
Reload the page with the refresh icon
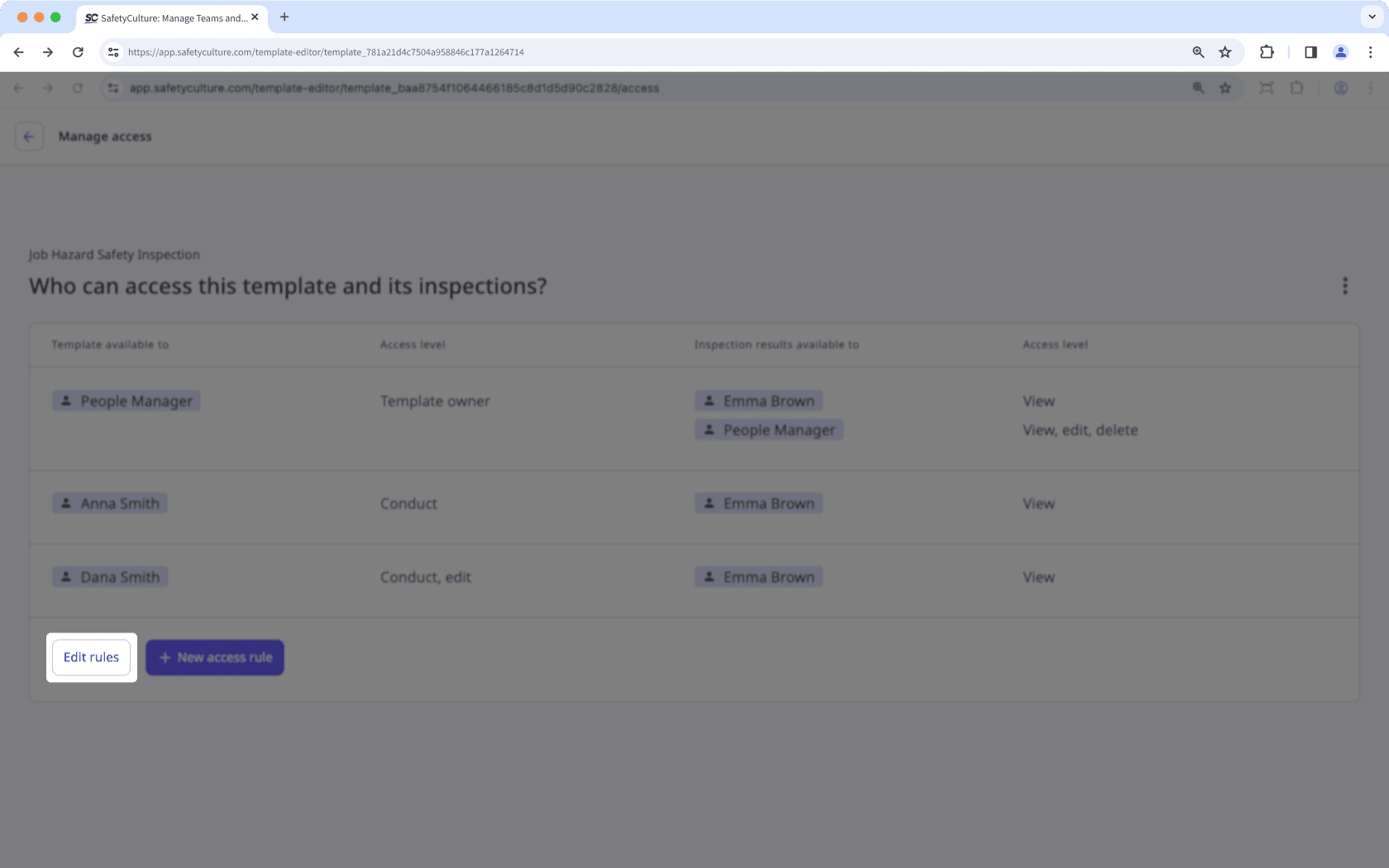[78, 52]
